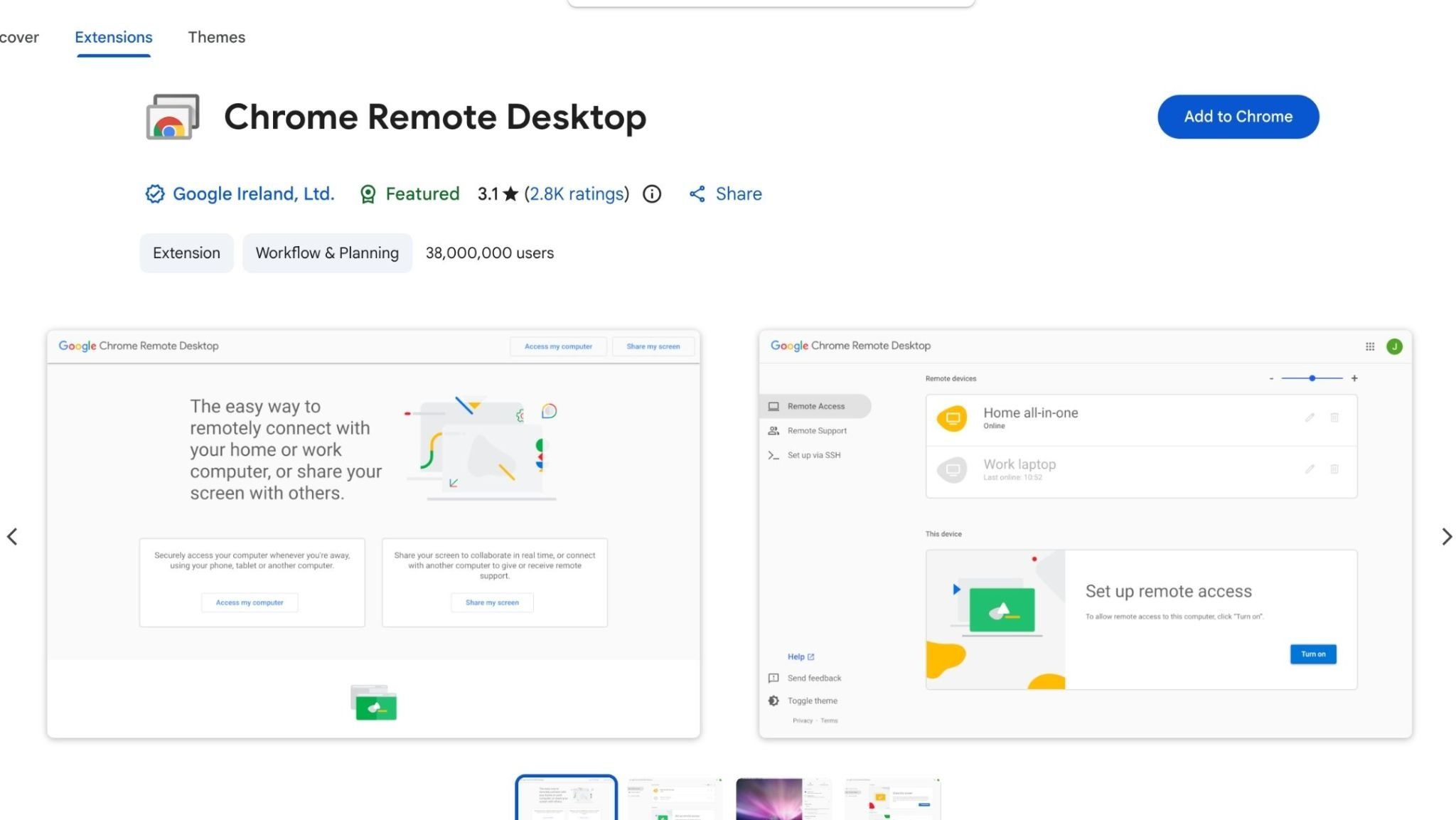Click the Workflow & Planning category chip

tap(327, 253)
